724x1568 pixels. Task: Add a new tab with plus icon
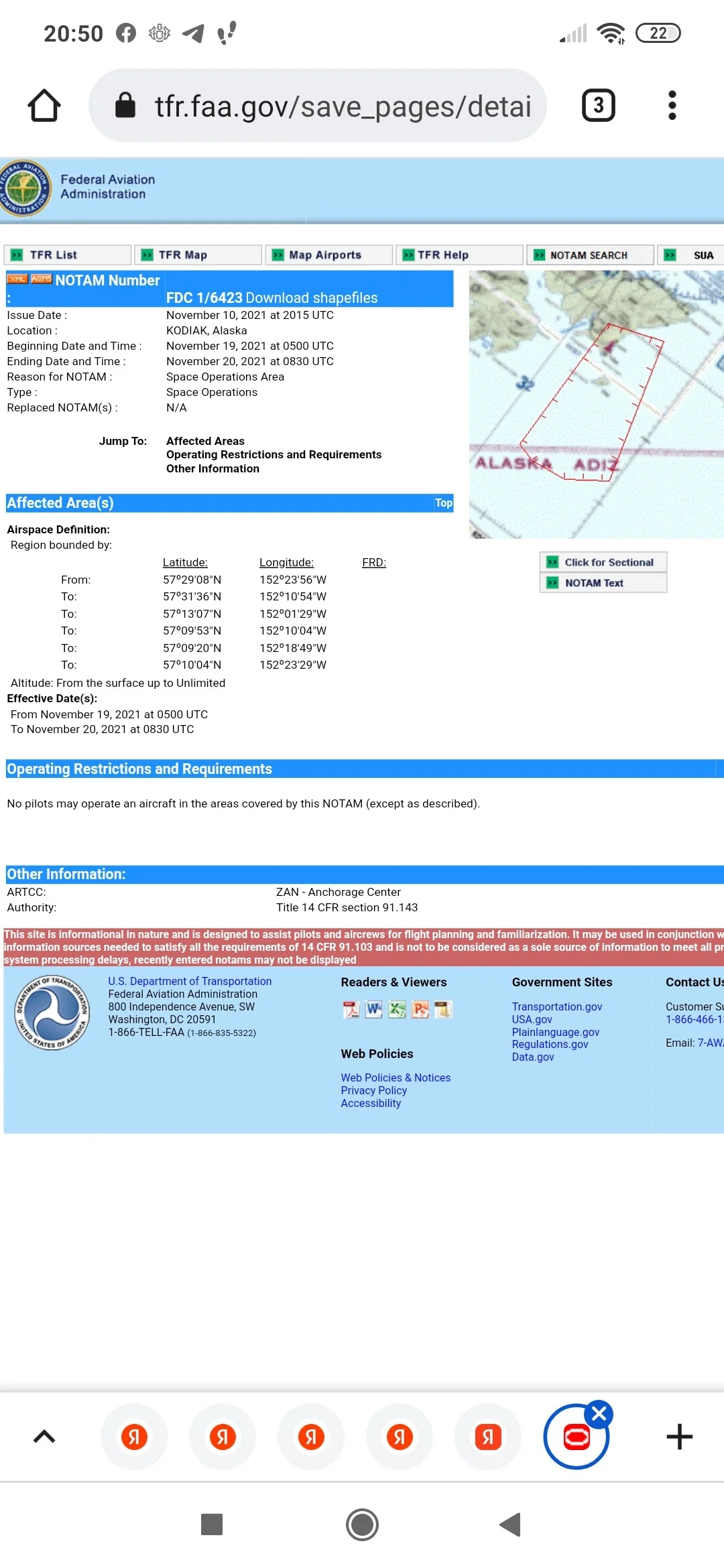(x=679, y=1437)
